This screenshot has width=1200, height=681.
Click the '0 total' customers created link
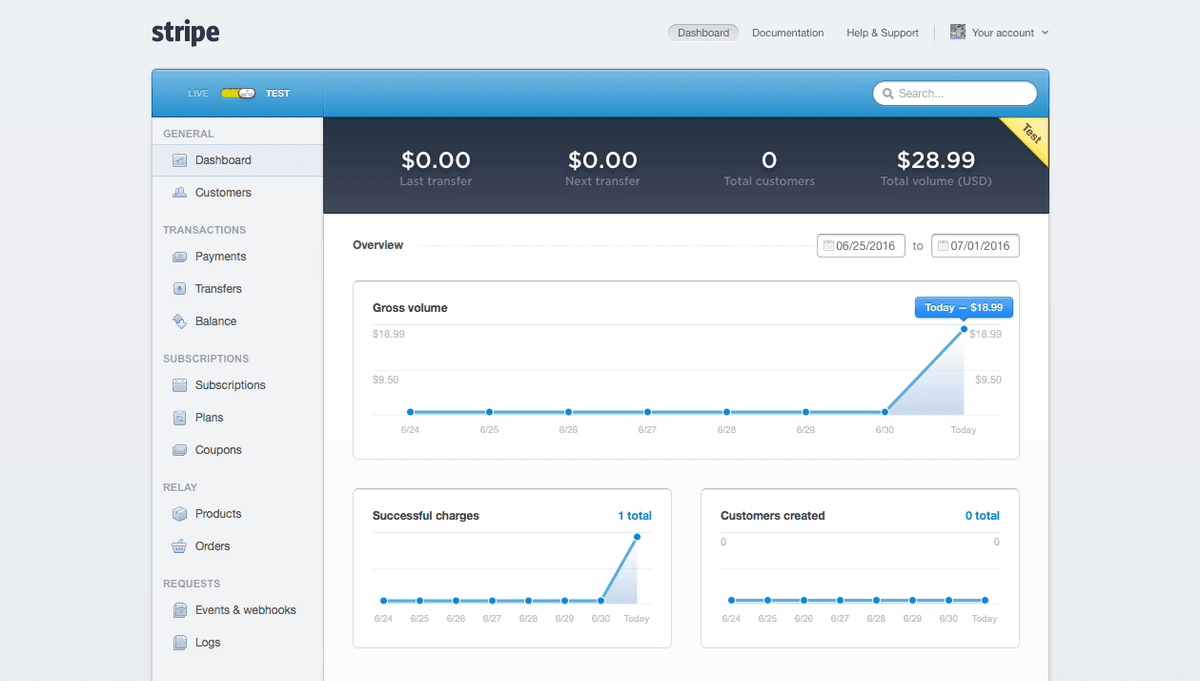(x=982, y=516)
